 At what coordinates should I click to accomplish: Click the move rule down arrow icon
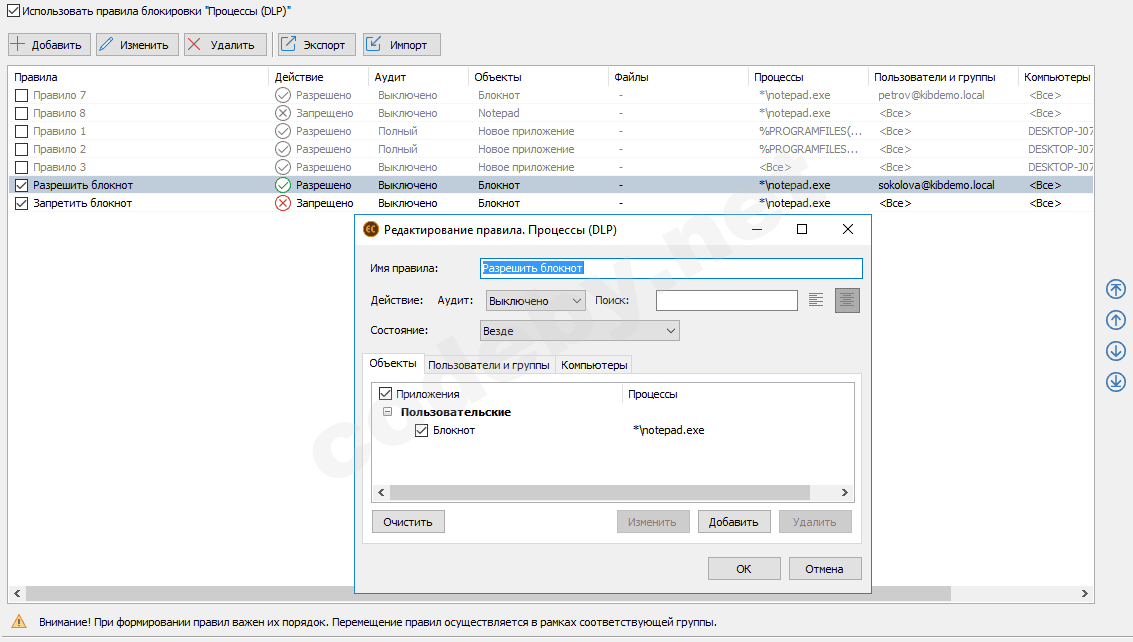(x=1116, y=351)
